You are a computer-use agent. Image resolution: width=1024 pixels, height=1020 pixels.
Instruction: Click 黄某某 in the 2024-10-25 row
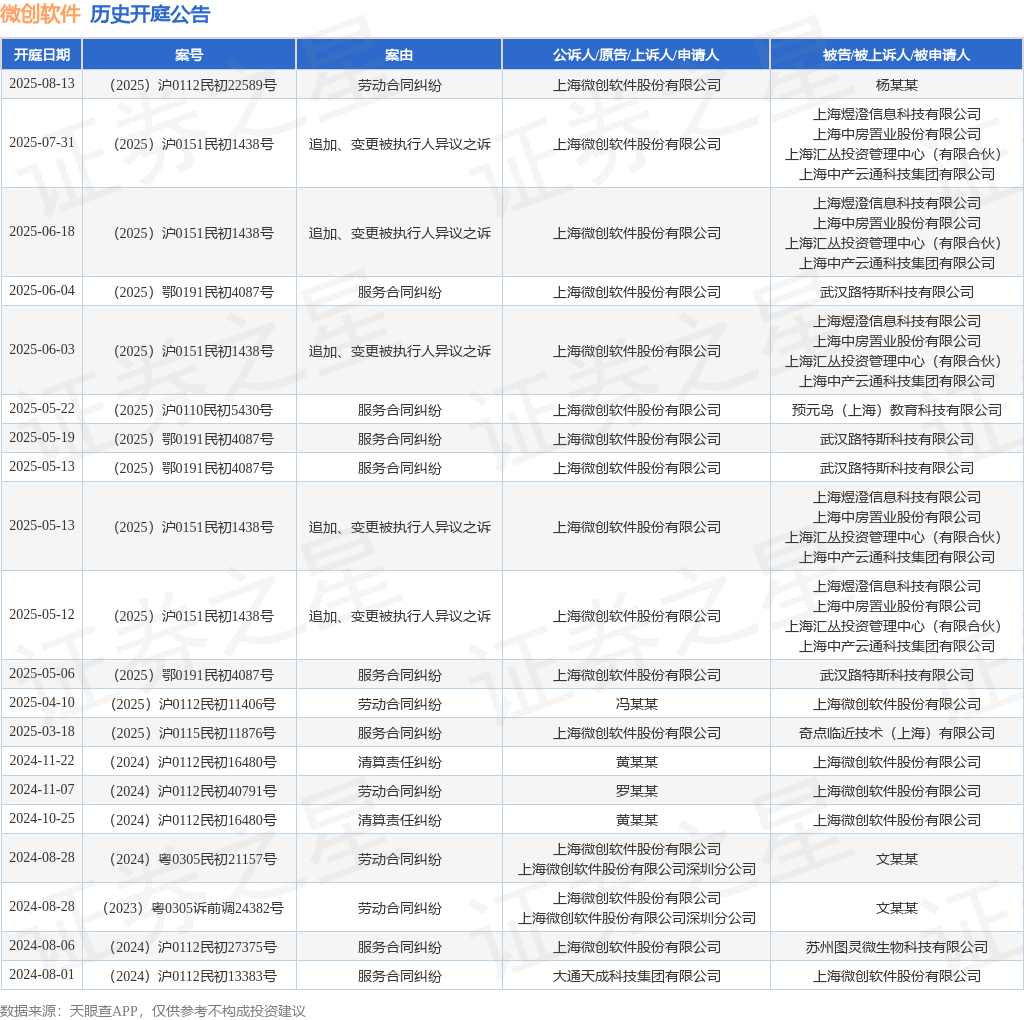[x=637, y=820]
